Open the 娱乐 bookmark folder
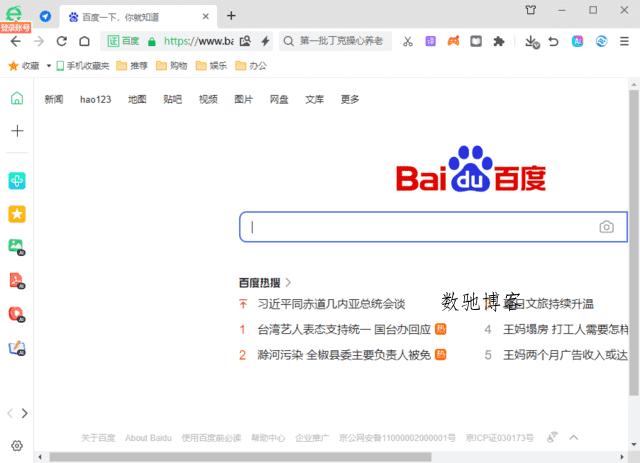 (x=211, y=66)
